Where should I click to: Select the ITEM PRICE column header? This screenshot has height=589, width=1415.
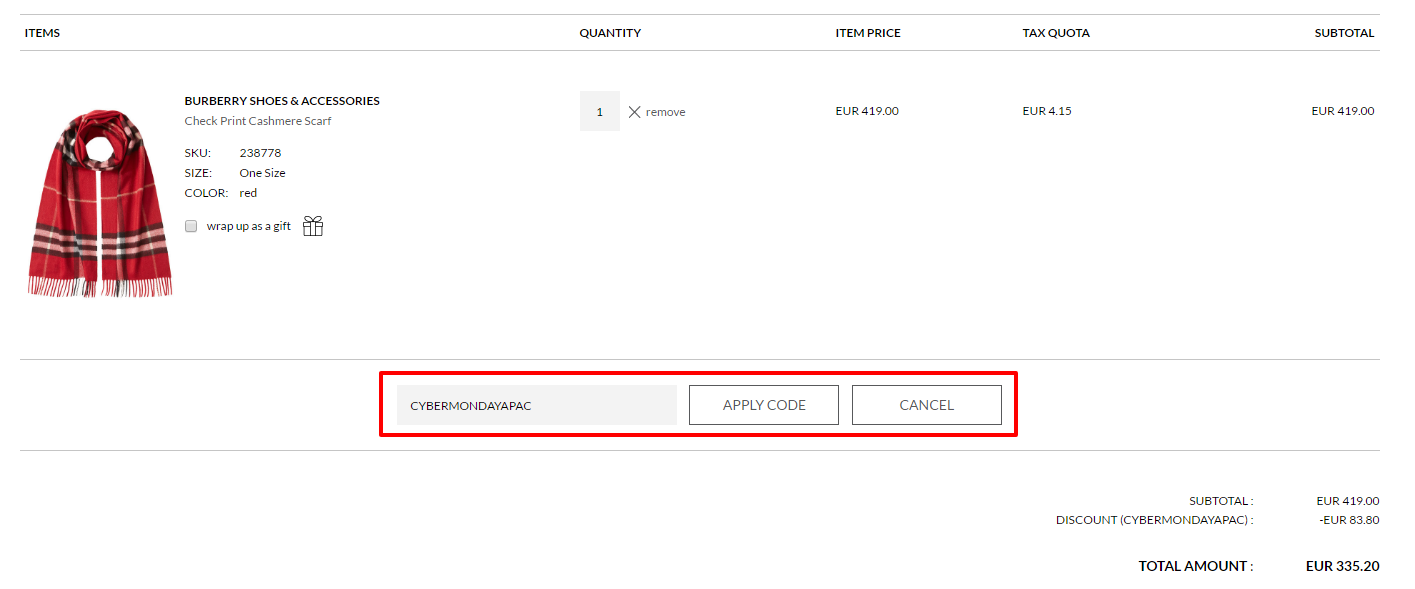click(x=868, y=33)
